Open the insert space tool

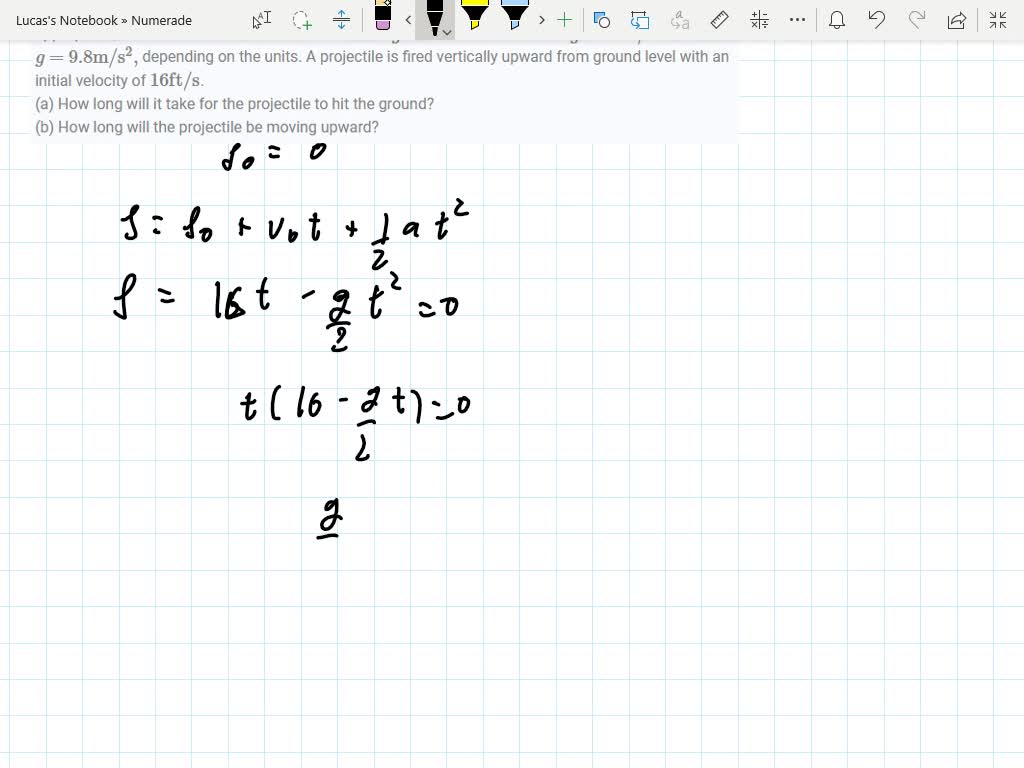pos(342,20)
